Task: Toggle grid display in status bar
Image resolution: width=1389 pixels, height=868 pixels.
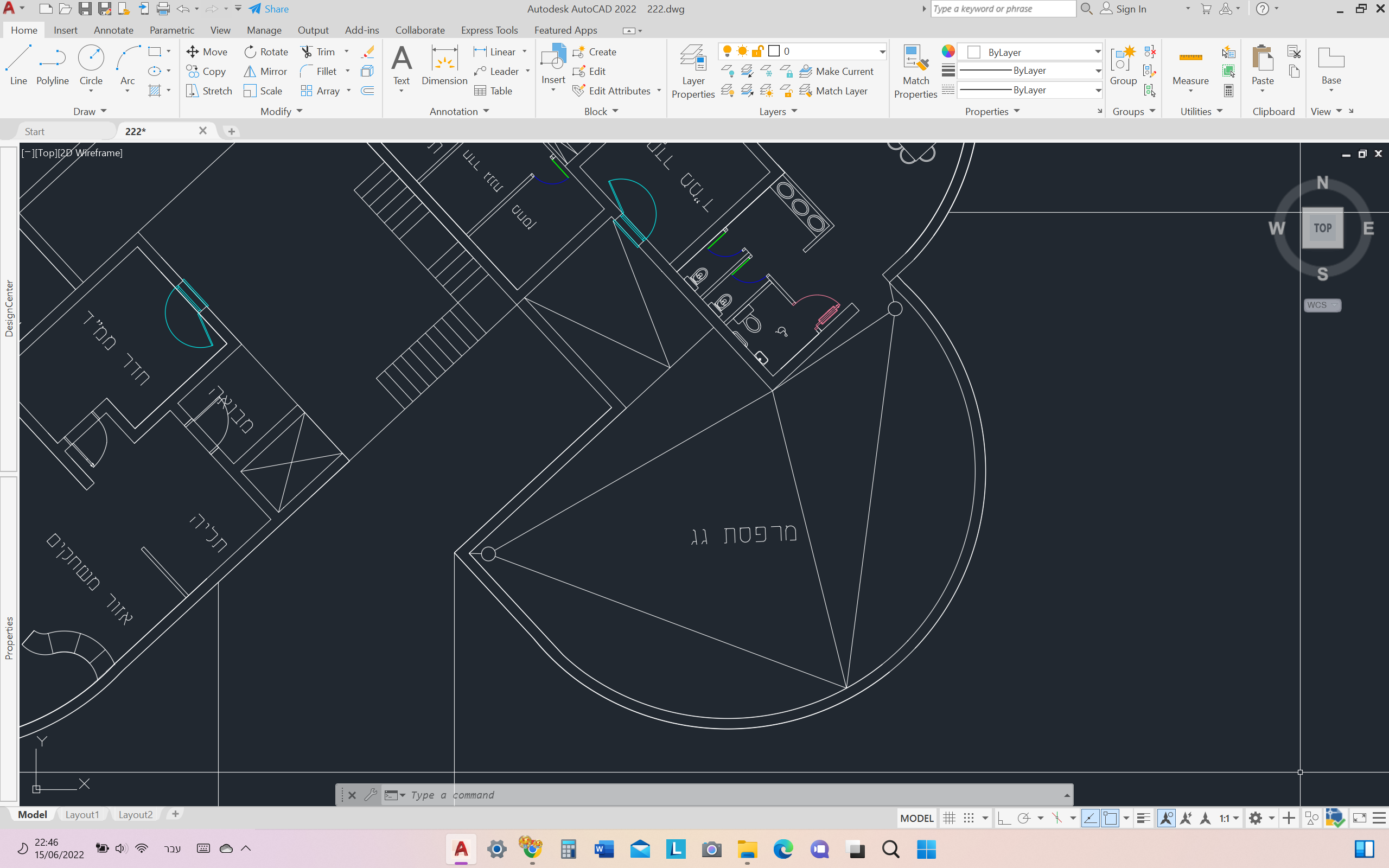Action: tap(950, 818)
